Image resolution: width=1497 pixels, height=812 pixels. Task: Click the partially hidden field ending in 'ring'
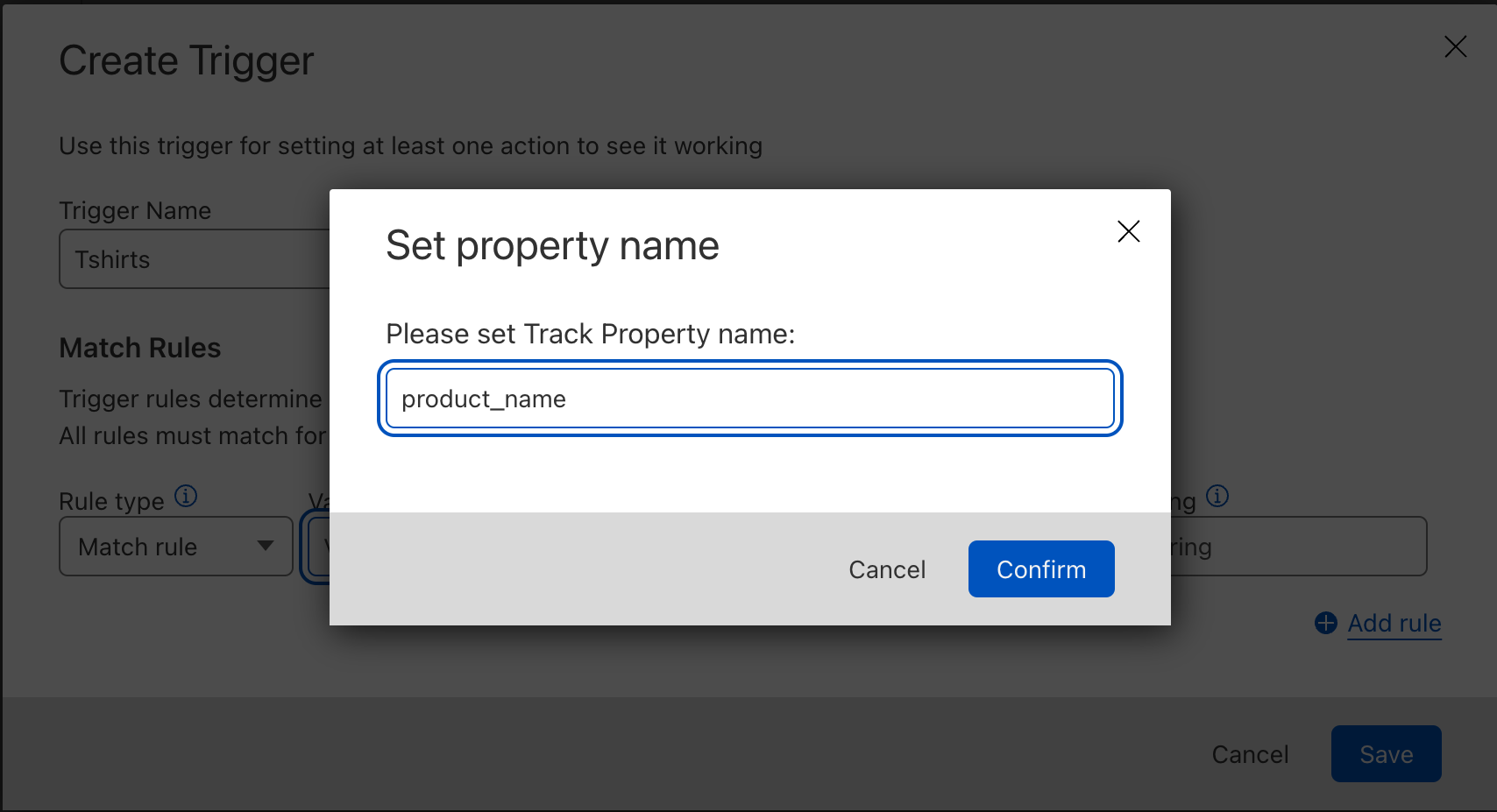click(x=1297, y=547)
